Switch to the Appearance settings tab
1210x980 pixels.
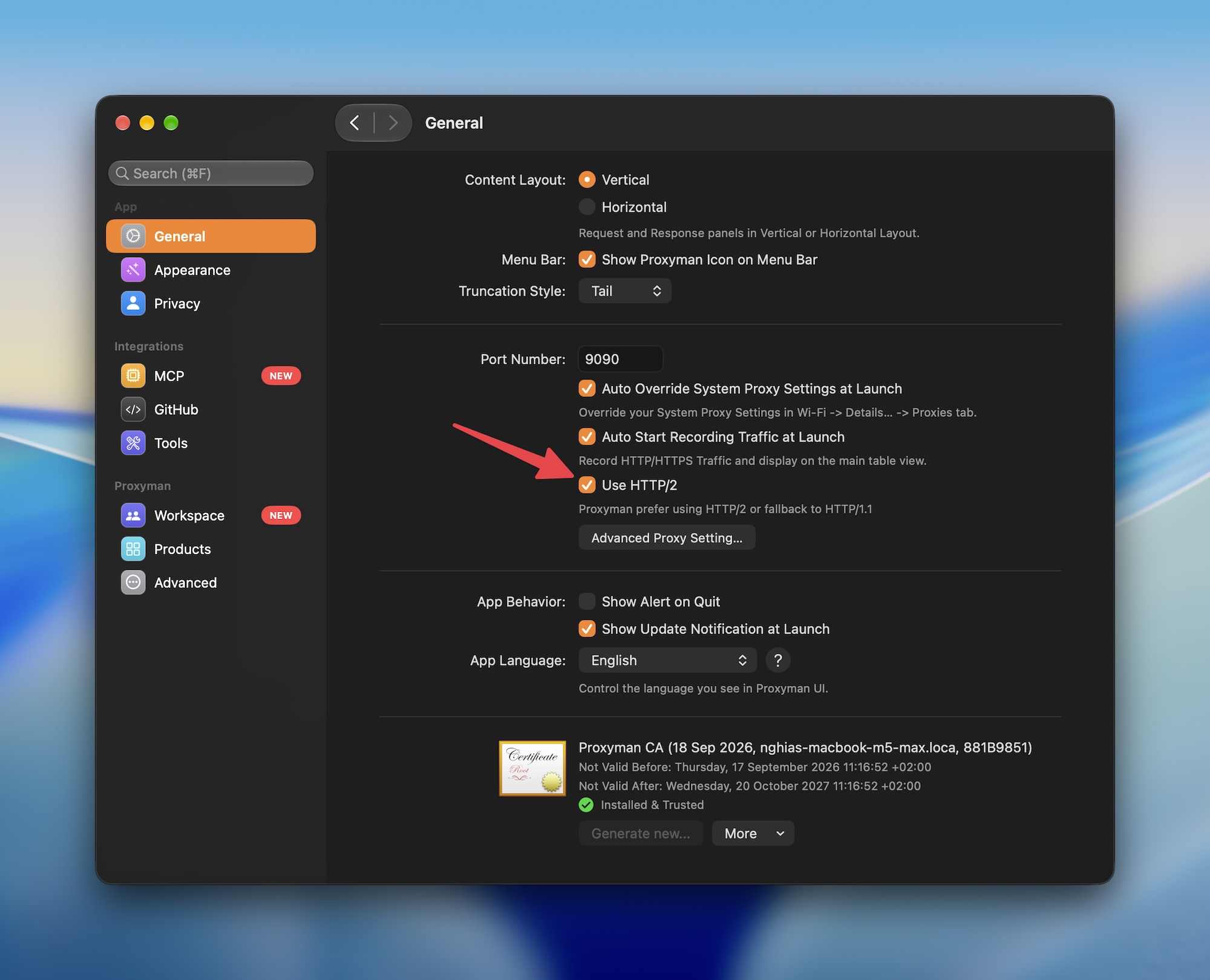tap(211, 270)
